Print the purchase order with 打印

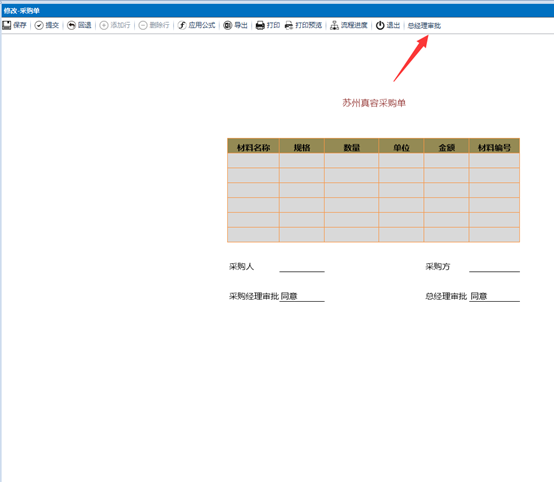(267, 25)
